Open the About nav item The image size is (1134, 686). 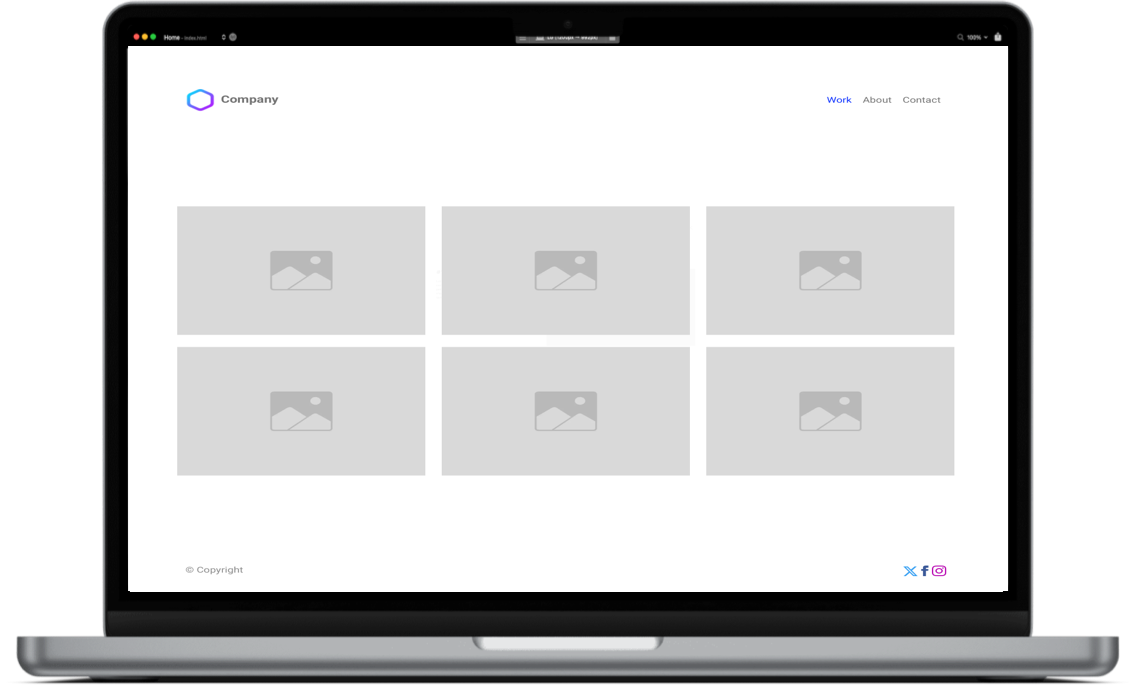(877, 100)
